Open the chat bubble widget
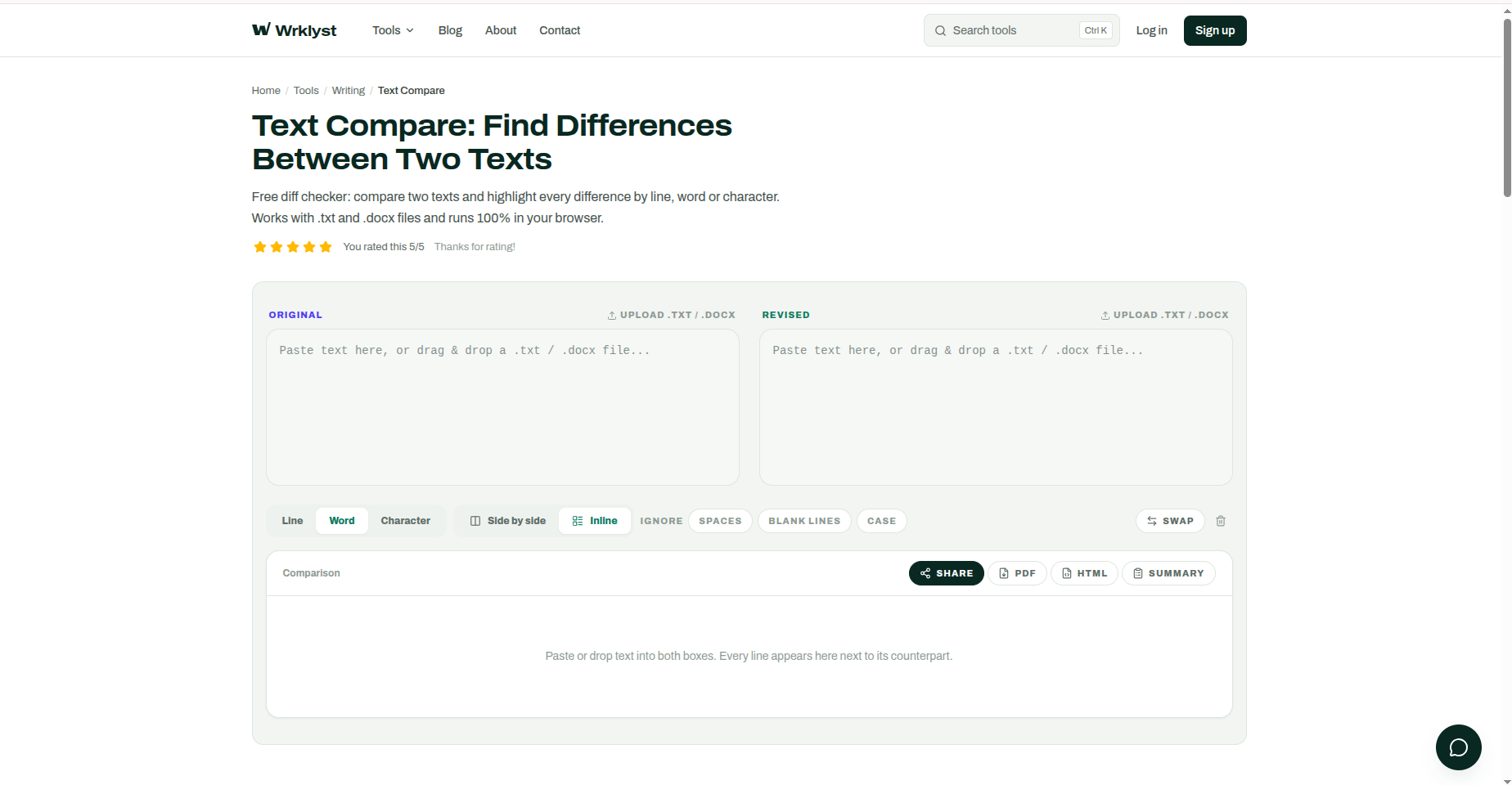 tap(1459, 747)
